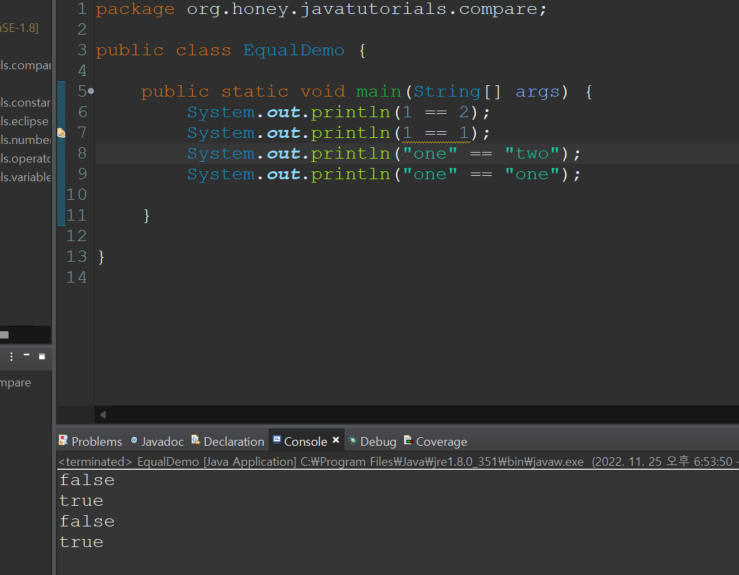Viewport: 739px width, 575px height.
Task: Click the first true console output line
Action: click(x=82, y=501)
